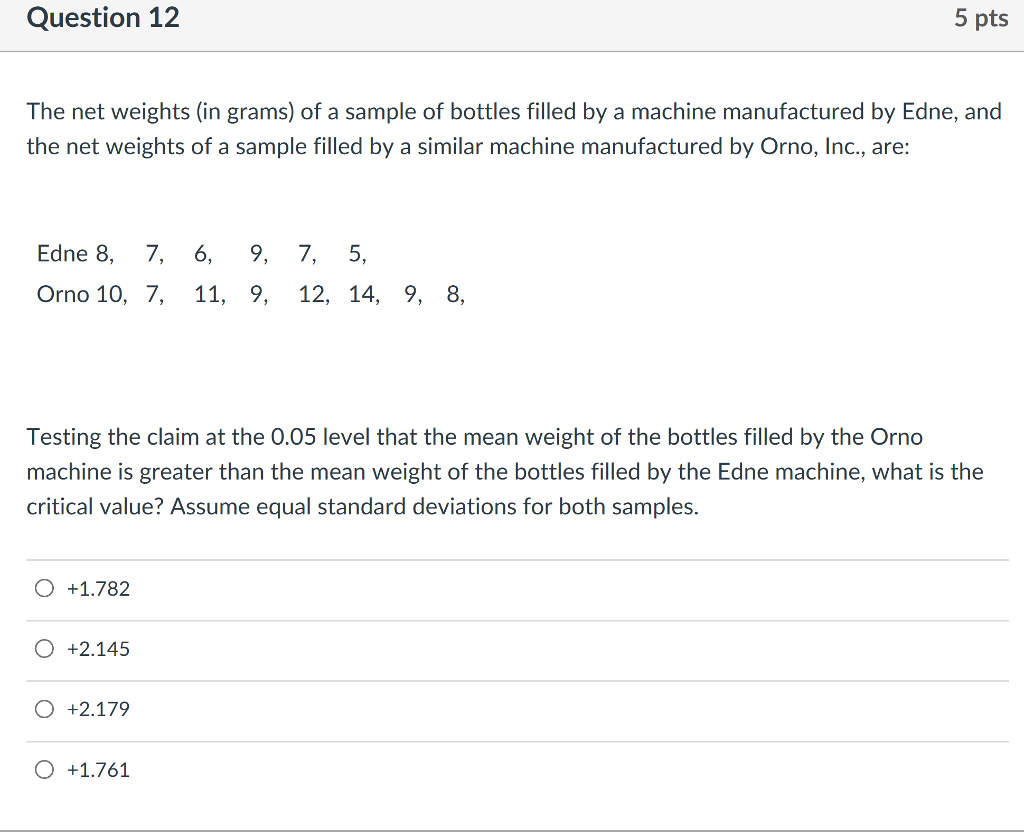Click the answer choice text +1.782
The height and width of the screenshot is (836, 1024).
click(x=97, y=588)
